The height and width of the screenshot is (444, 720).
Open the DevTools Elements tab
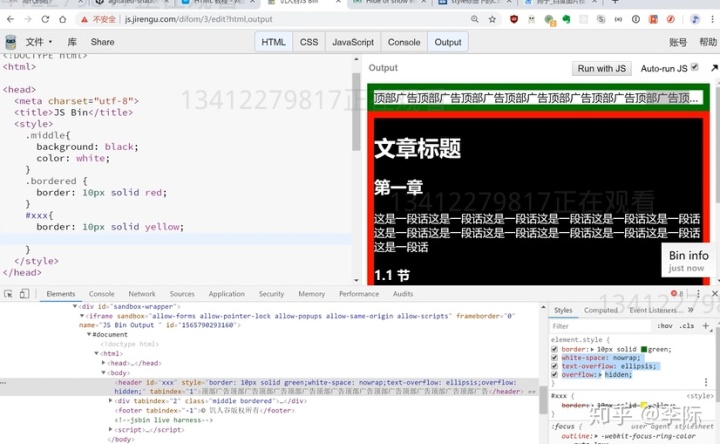[x=61, y=294]
